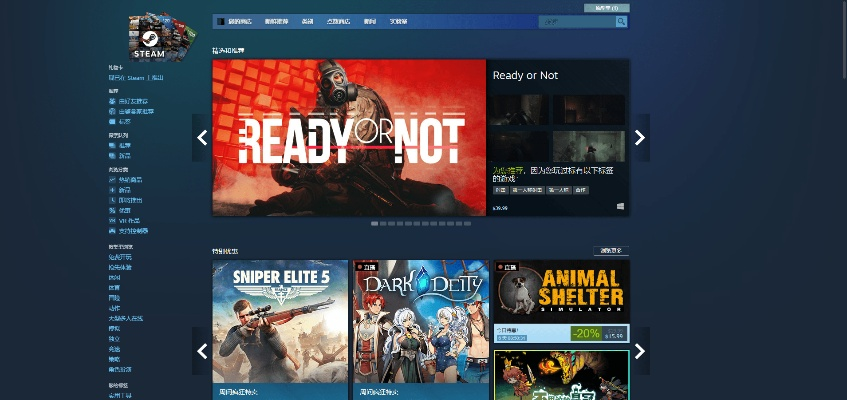Open the Your Store (您的商店) menu
847x400 pixels.
(241, 22)
